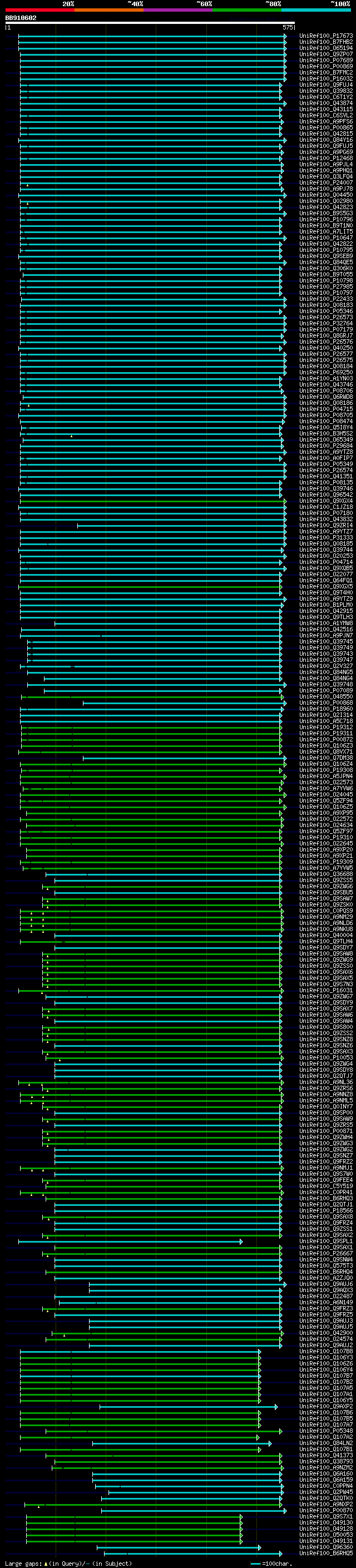Image resolution: width=356 pixels, height=1568 pixels.
Task: Select hit UniRef100_Q106Y3
Action: 326,1357
